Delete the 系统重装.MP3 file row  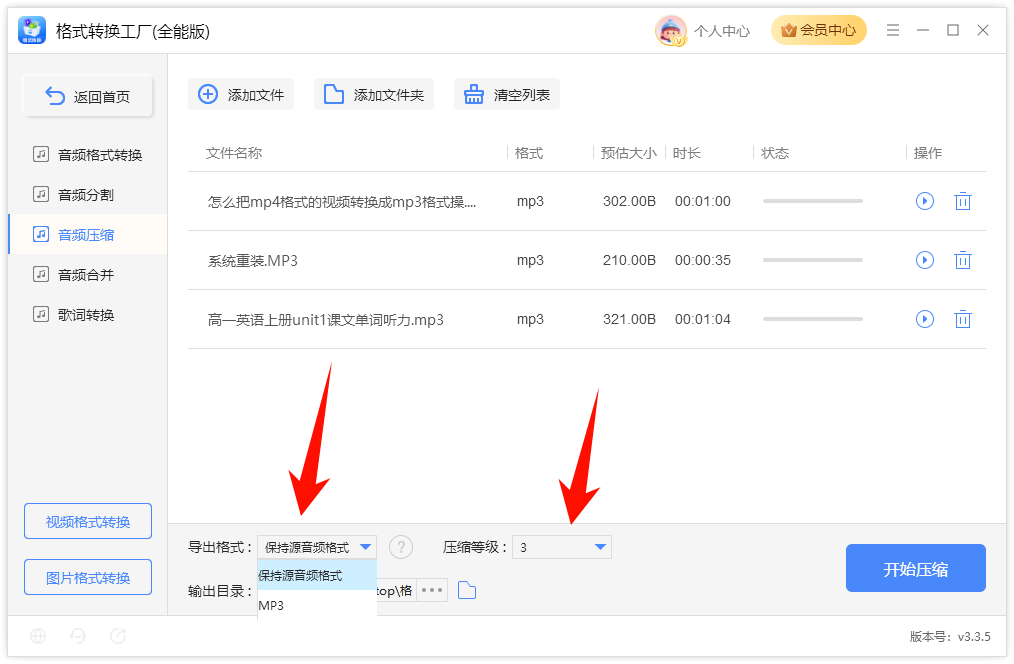963,260
